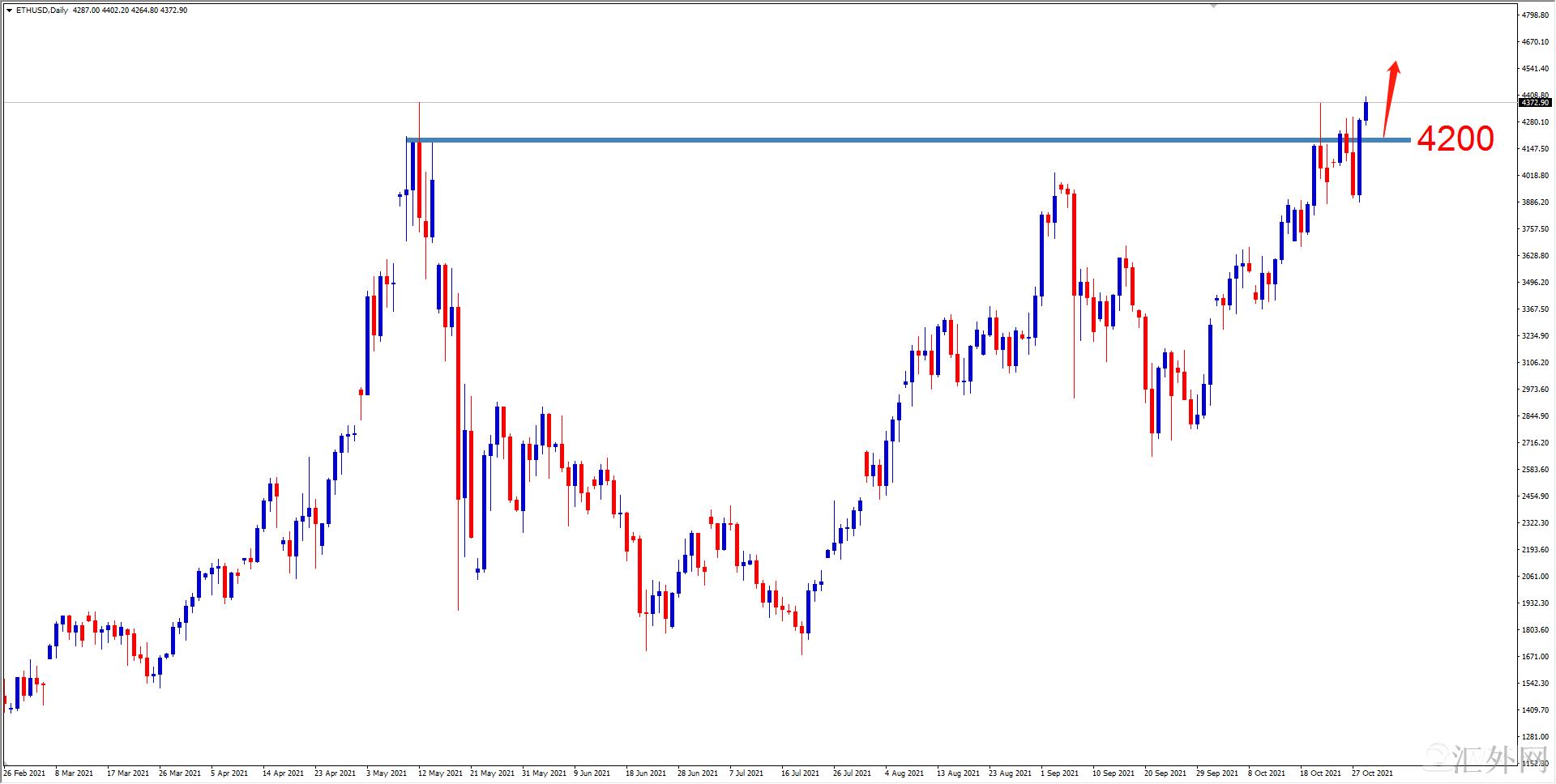Click the 5 Apr 2021 date label
The height and width of the screenshot is (784, 1556).
tap(229, 773)
